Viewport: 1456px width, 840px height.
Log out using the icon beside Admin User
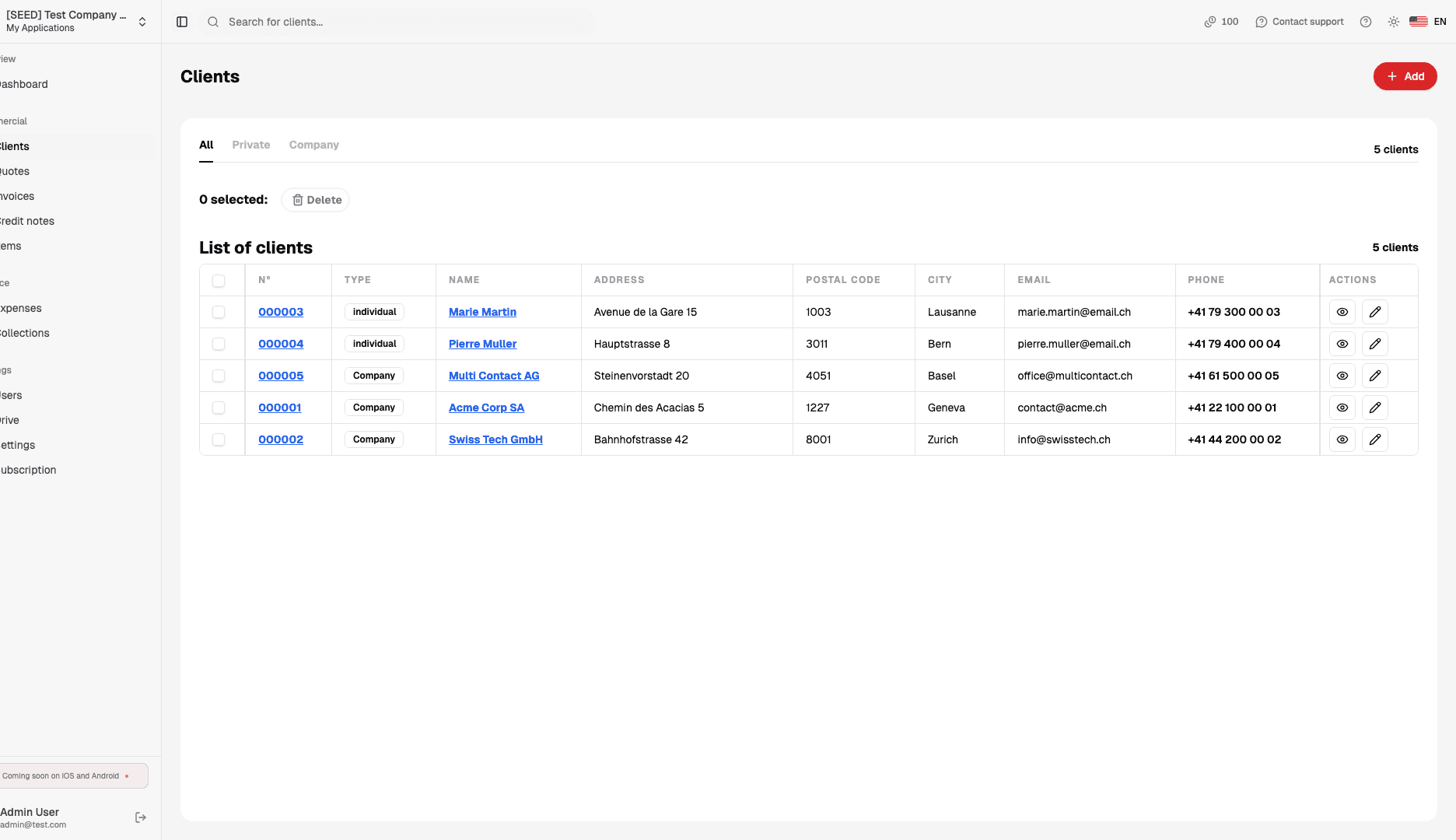(141, 817)
